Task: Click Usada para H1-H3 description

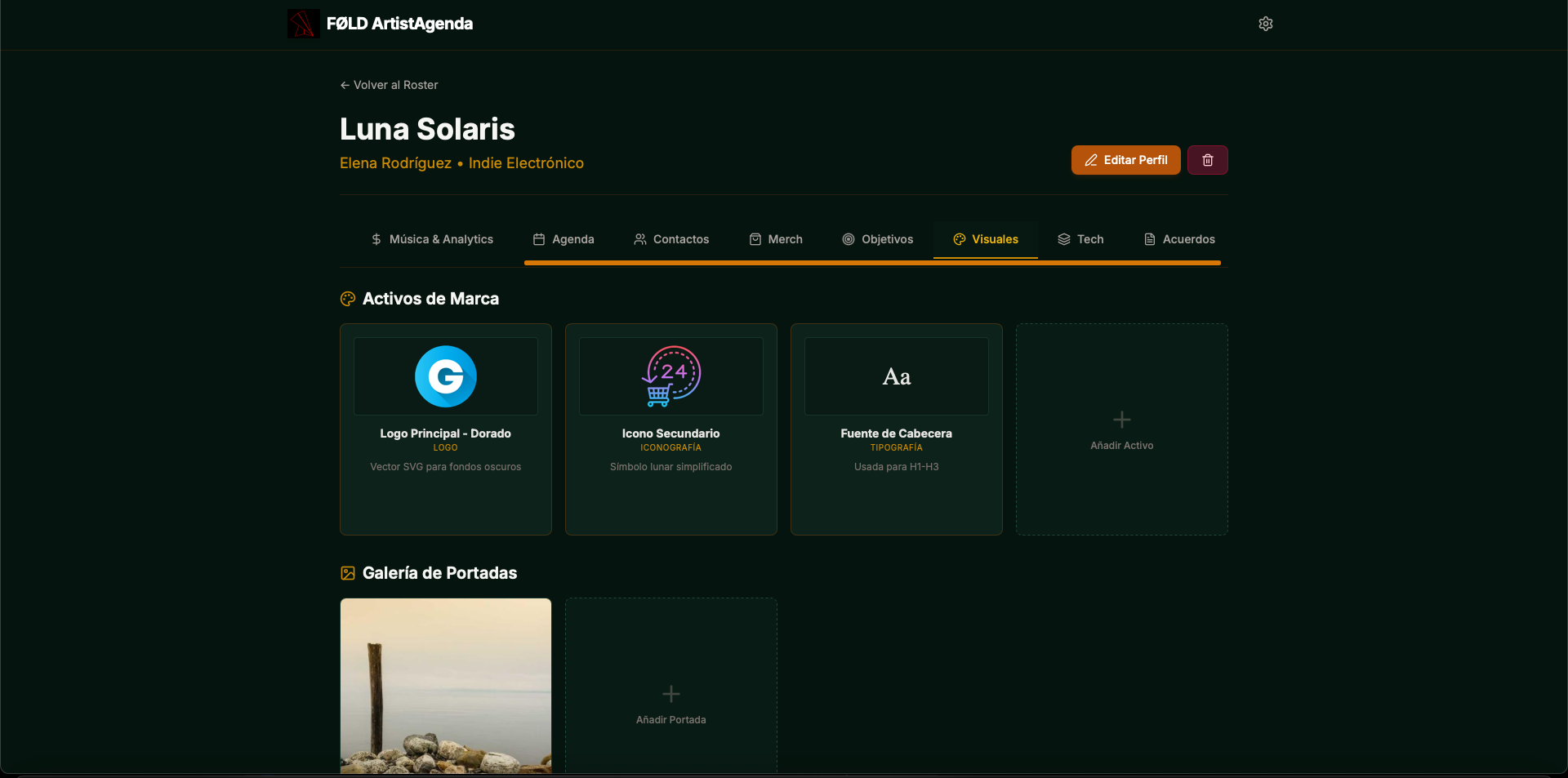Action: [897, 467]
